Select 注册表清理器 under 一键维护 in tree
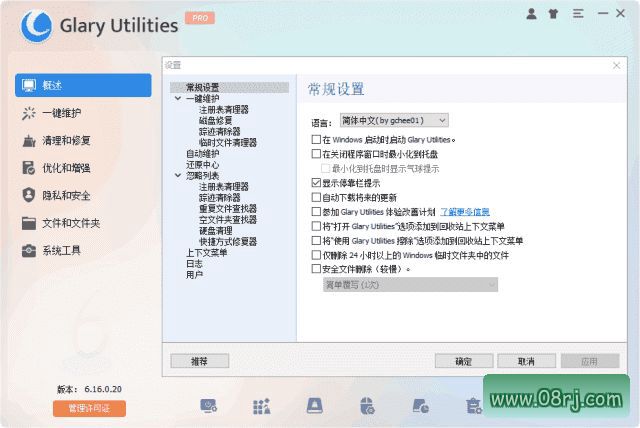Image resolution: width=640 pixels, height=428 pixels. (224, 109)
